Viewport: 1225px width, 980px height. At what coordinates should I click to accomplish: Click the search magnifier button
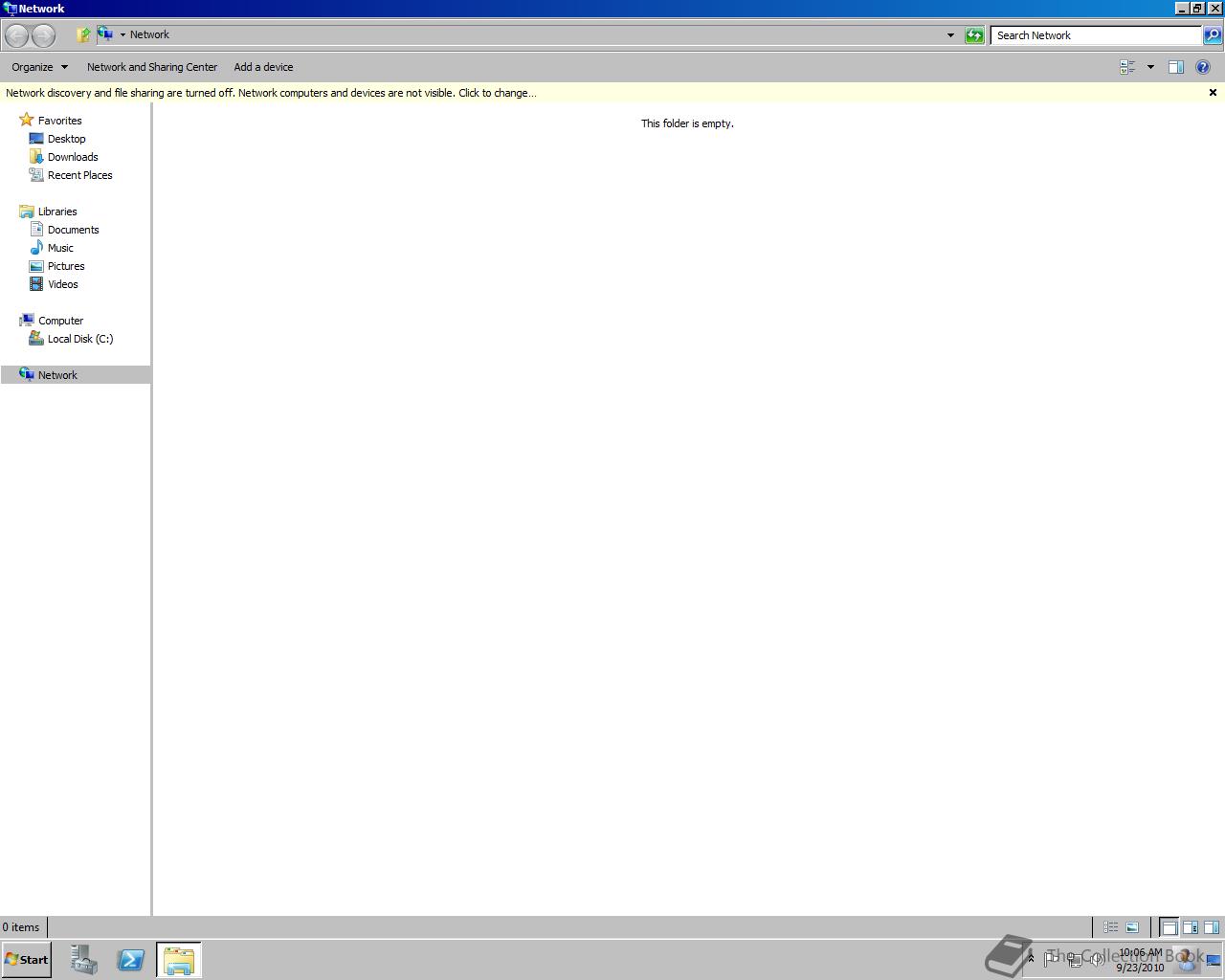(x=1212, y=35)
